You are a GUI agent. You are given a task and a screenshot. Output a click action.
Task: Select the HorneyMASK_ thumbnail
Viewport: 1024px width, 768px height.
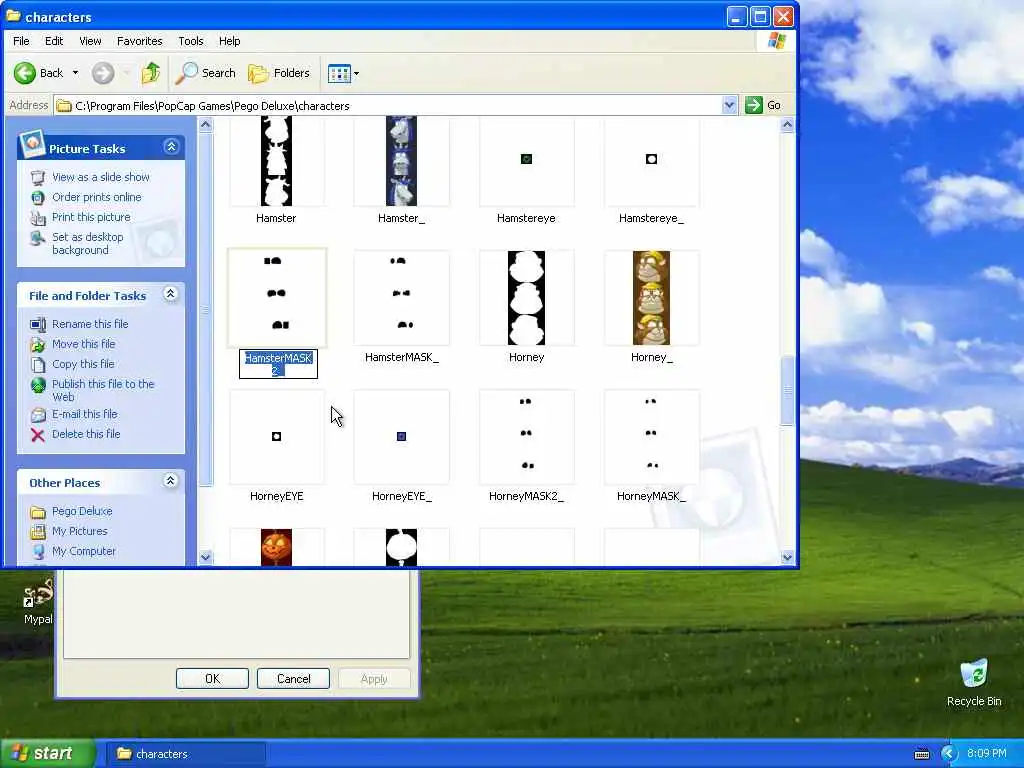652,437
